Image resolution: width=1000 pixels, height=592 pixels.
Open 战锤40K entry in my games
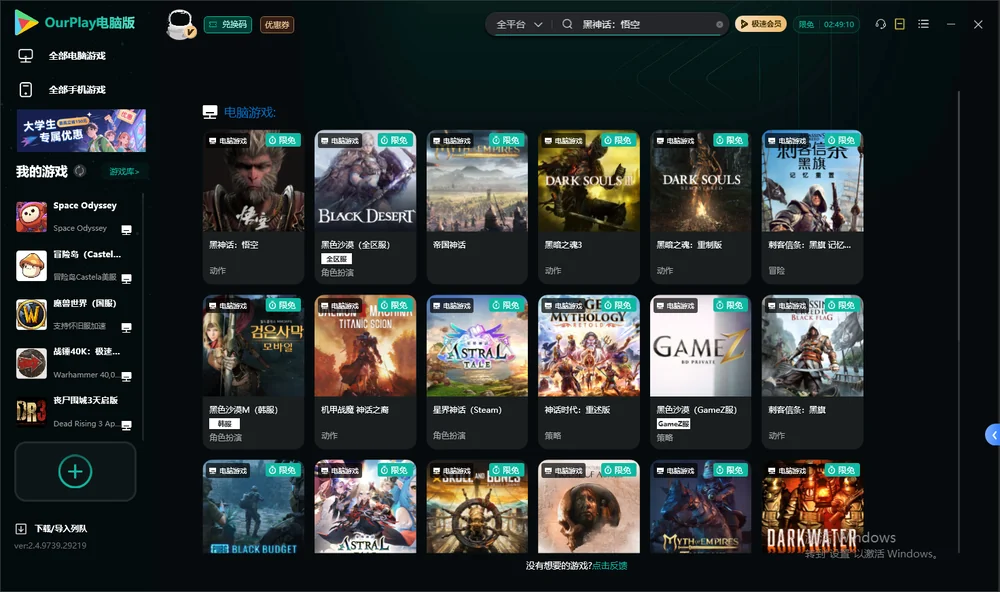[x=77, y=363]
